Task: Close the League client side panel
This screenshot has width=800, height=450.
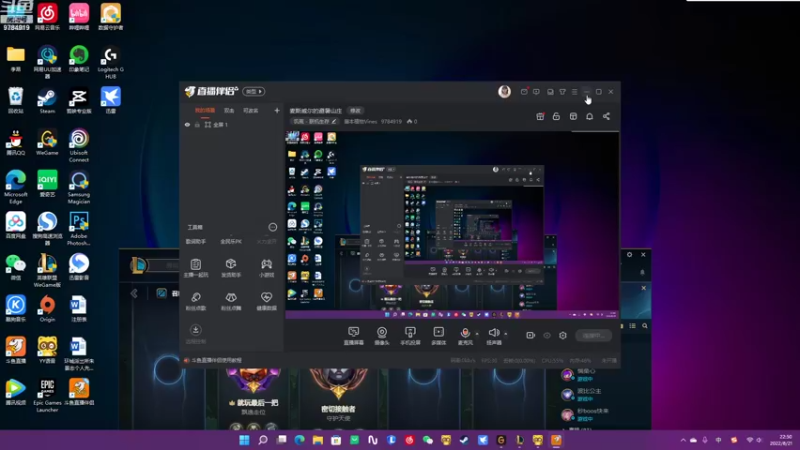Action: [x=643, y=288]
